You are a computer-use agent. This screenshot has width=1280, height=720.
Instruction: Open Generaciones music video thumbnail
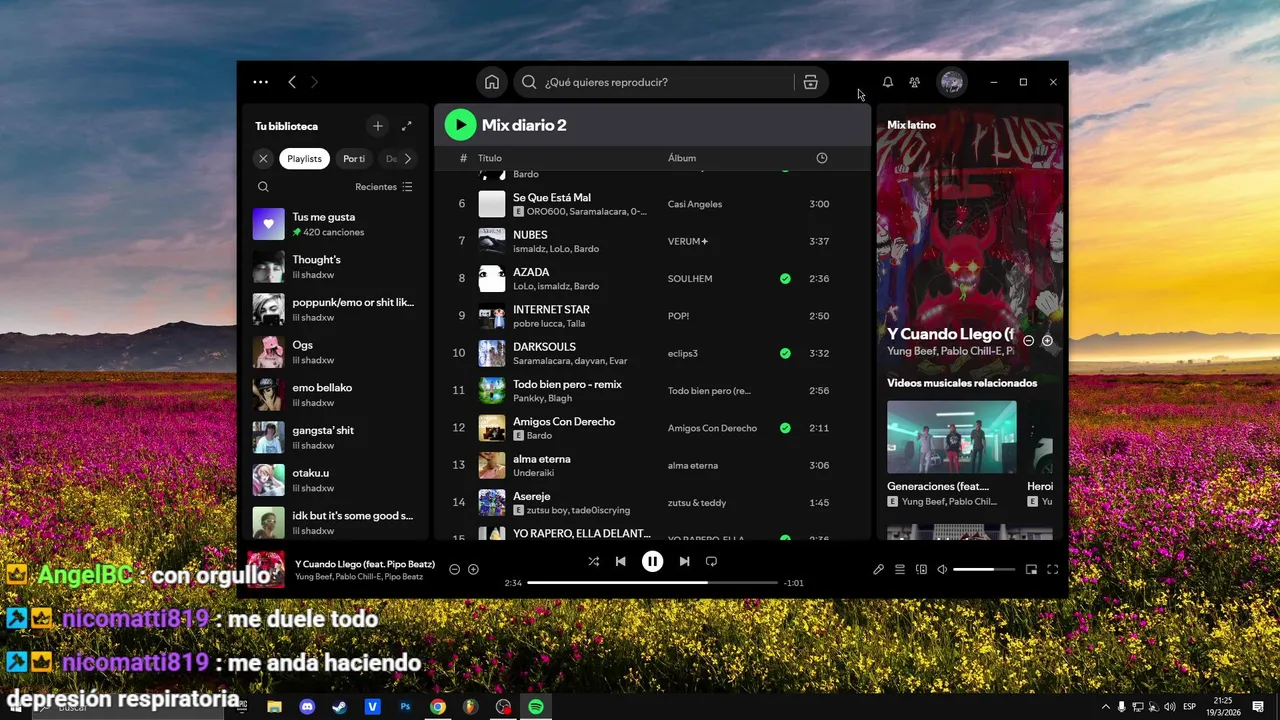952,437
